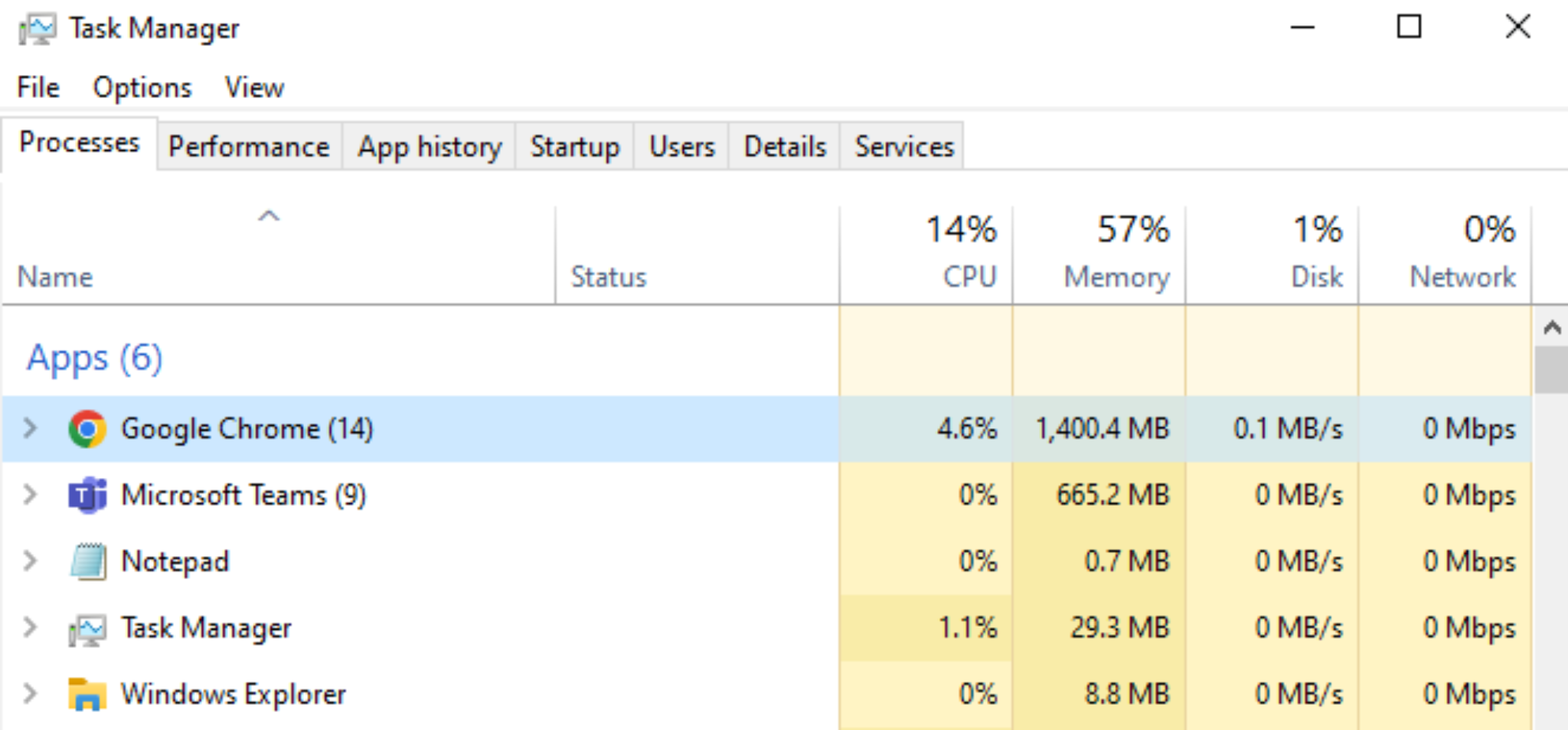The width and height of the screenshot is (1568, 730).
Task: Open the File menu
Action: (38, 87)
